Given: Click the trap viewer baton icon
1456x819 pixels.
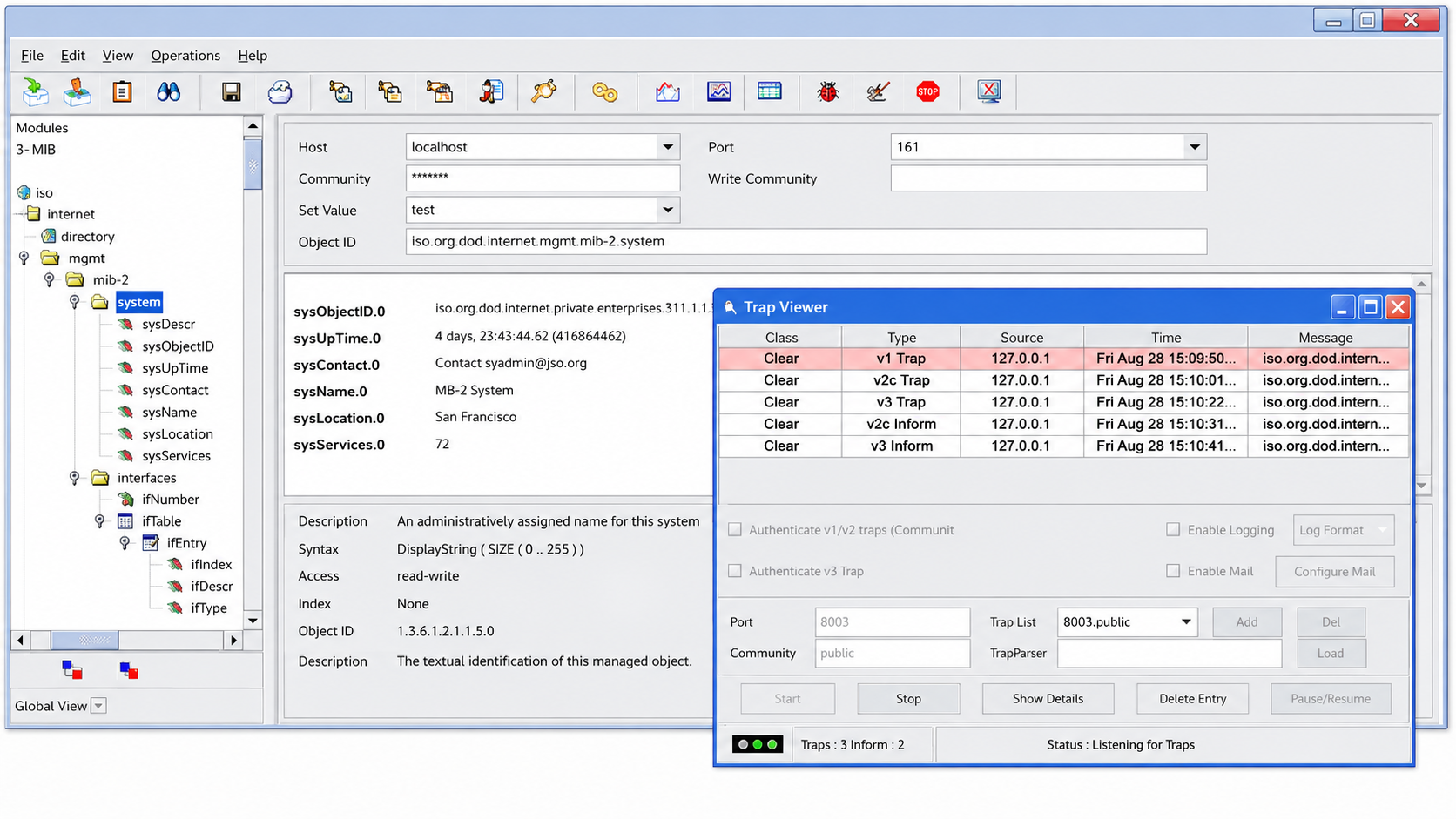Looking at the screenshot, I should 544,91.
